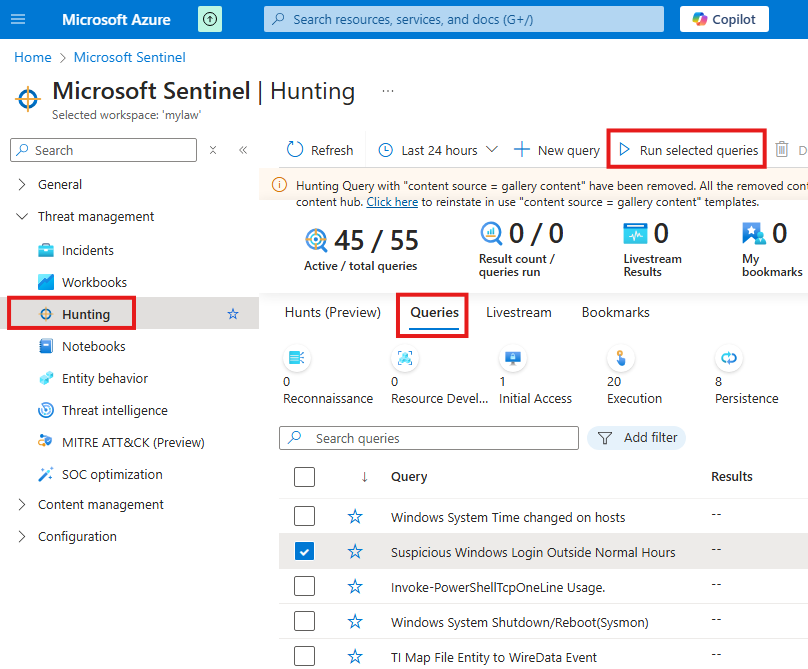Click the info icon in the banner
The height and width of the screenshot is (669, 808).
[x=279, y=185]
